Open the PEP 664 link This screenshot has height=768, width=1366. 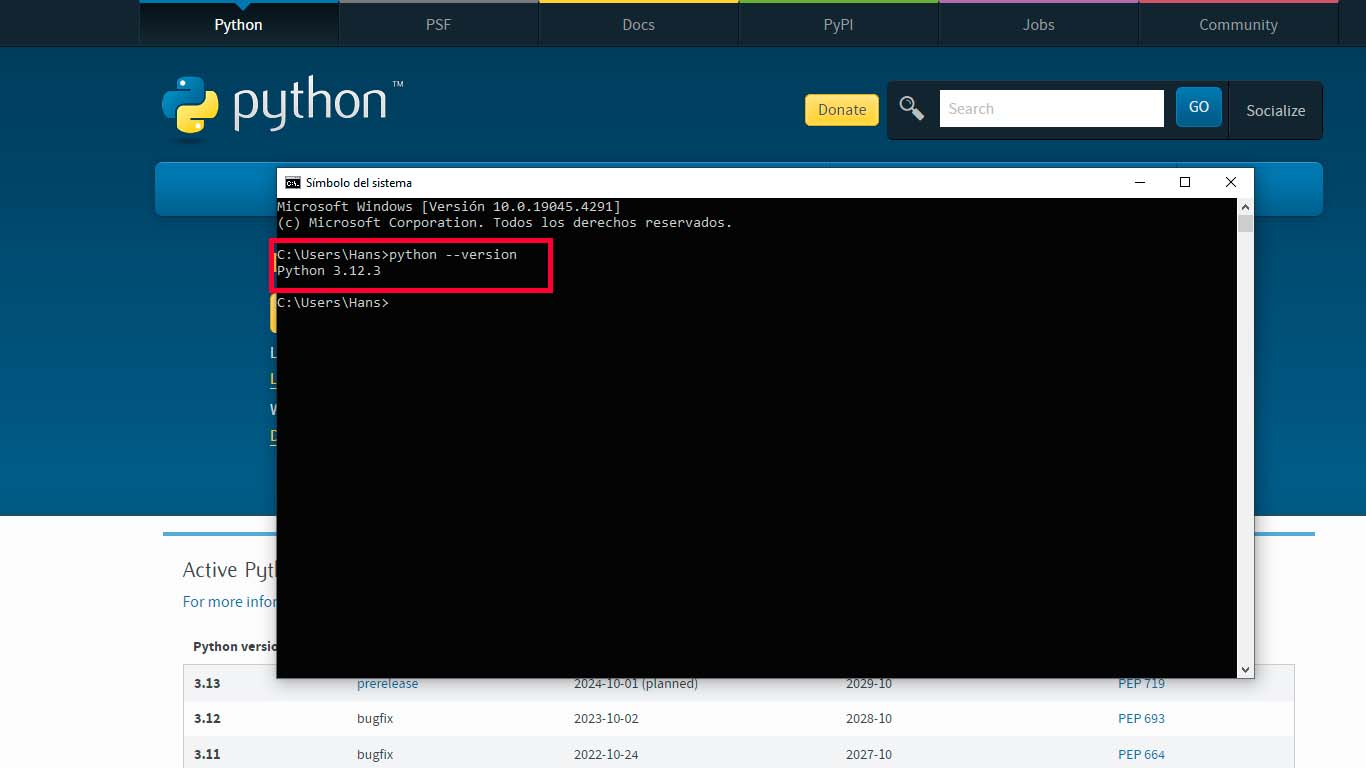tap(1141, 755)
